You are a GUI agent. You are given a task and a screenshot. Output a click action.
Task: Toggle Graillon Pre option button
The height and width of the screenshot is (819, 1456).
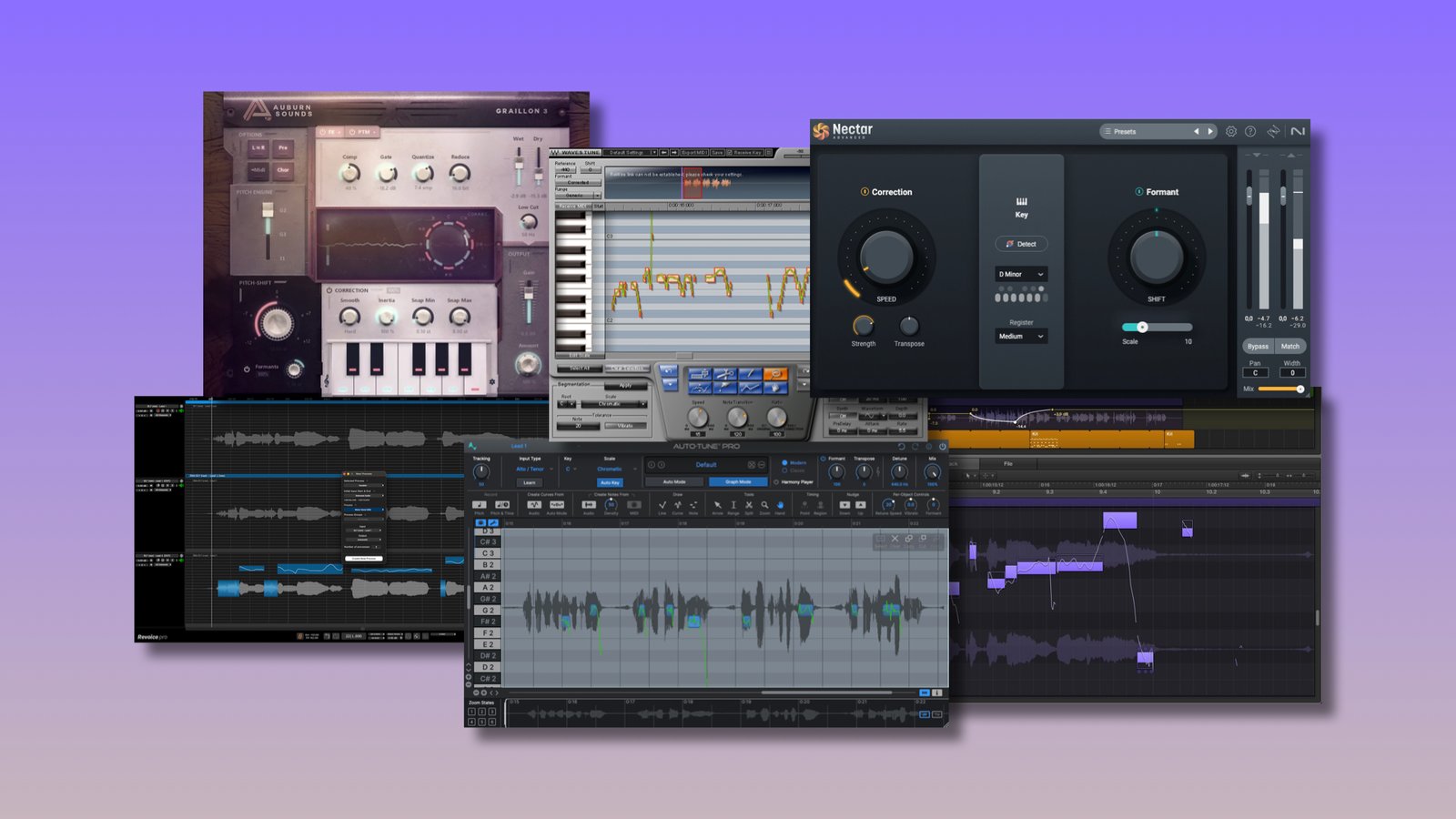283,148
